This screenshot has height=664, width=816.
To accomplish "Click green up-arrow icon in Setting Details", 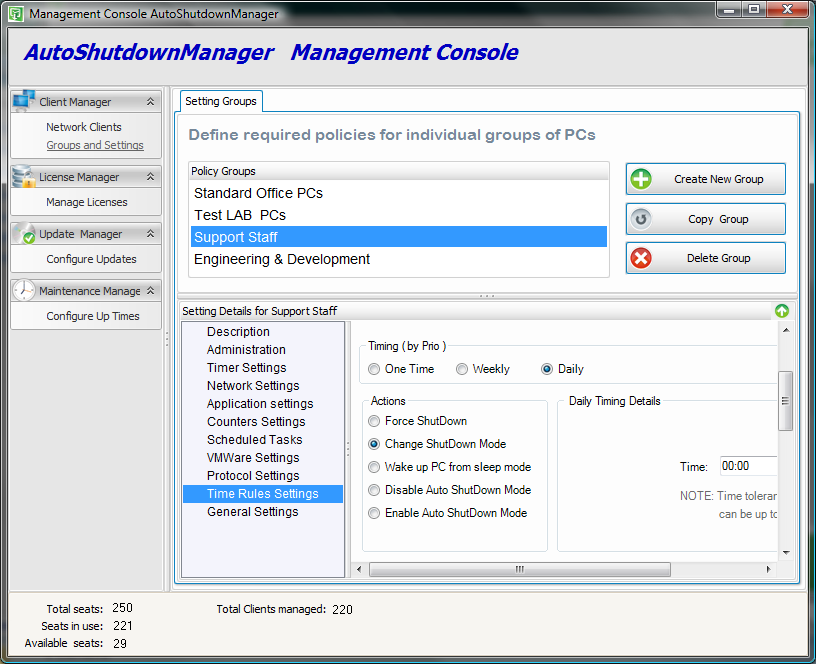I will point(782,311).
